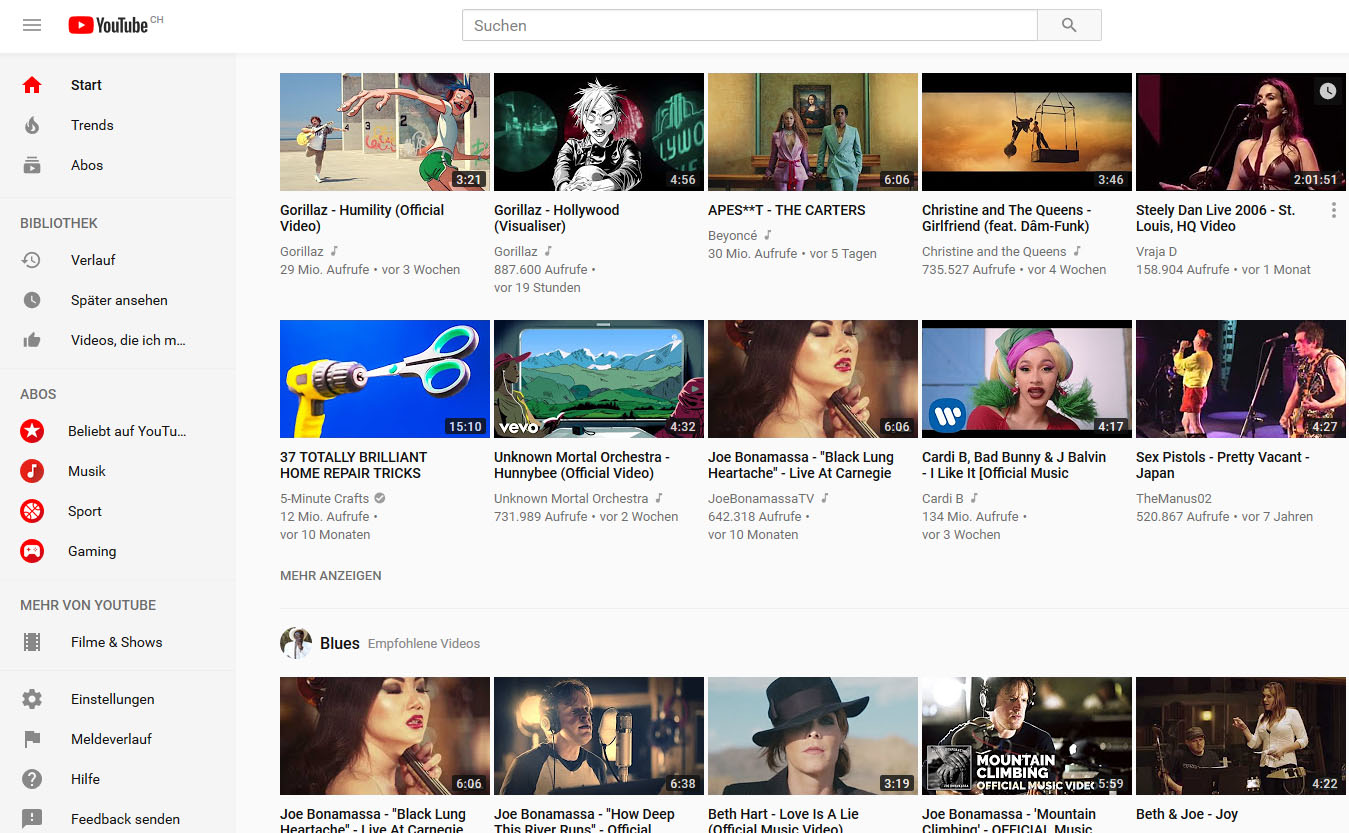The image size is (1349, 833).
Task: Click JoeBonamassaTV channel name
Action: pyautogui.click(x=761, y=499)
